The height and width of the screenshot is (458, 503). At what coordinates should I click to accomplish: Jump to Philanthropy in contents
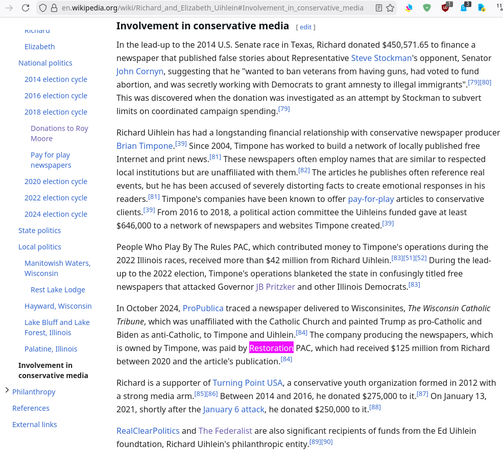tap(34, 392)
